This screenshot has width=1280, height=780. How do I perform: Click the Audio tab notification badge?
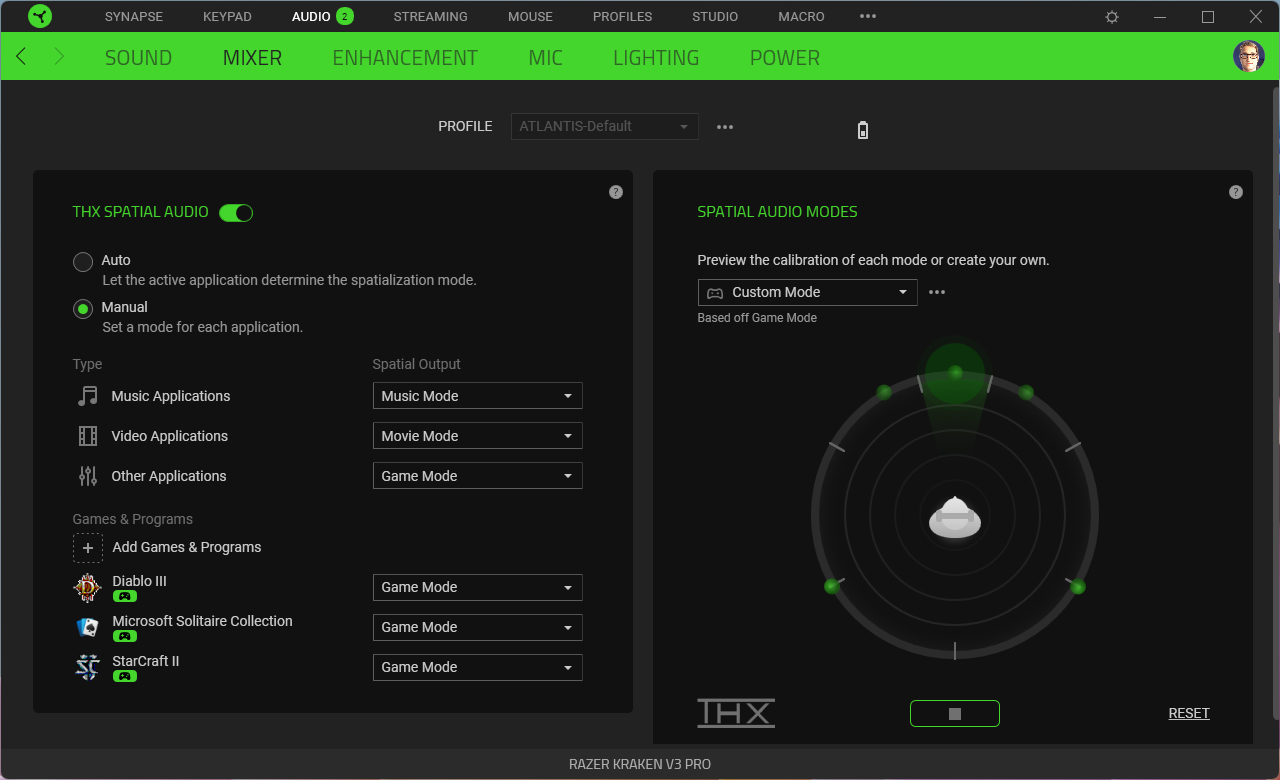coord(345,16)
